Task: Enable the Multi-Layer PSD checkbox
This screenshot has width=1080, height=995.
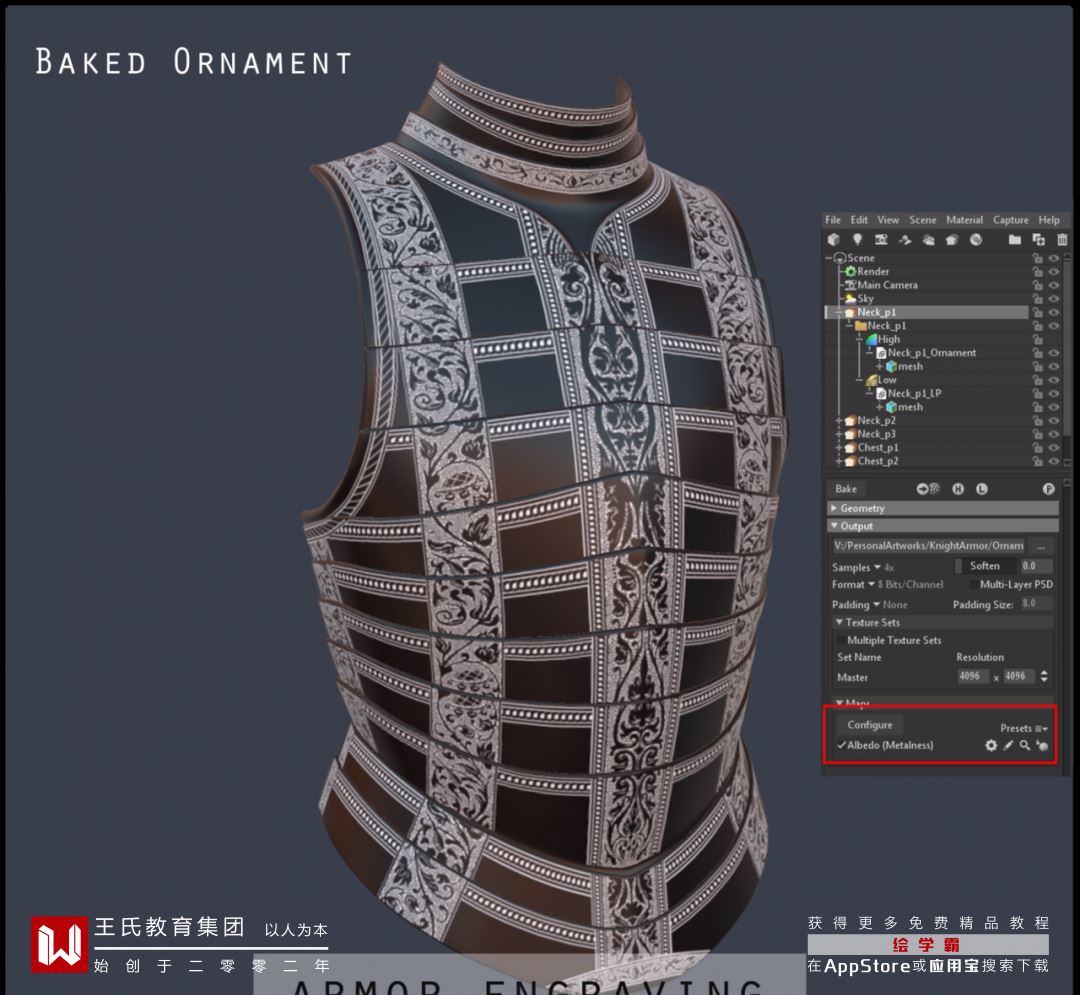Action: [x=973, y=585]
